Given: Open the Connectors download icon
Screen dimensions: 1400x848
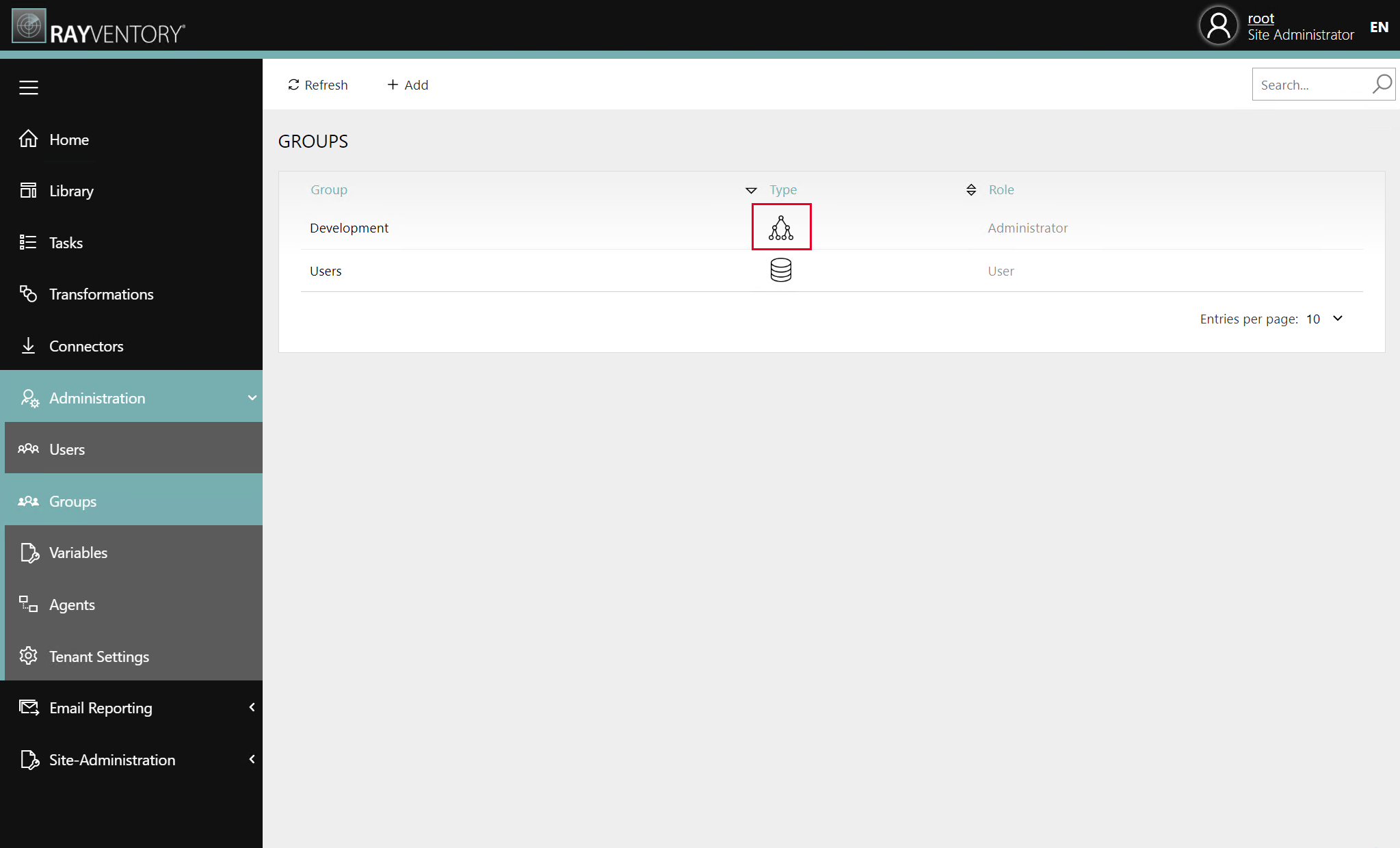Looking at the screenshot, I should tap(28, 345).
